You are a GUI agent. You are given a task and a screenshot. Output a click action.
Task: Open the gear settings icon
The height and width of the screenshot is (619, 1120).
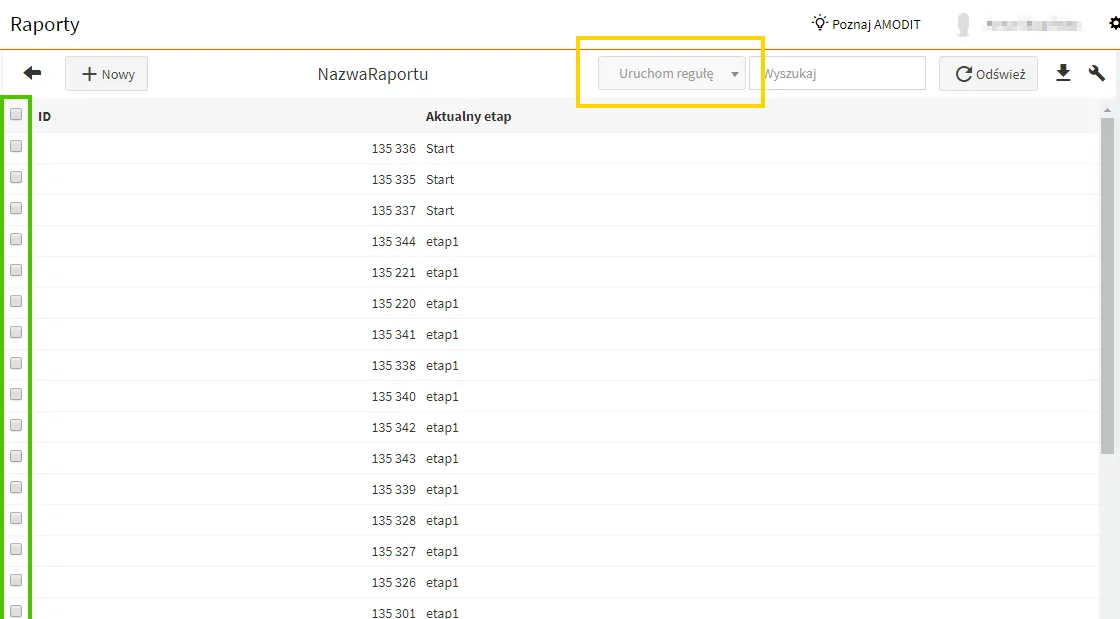coord(1114,24)
